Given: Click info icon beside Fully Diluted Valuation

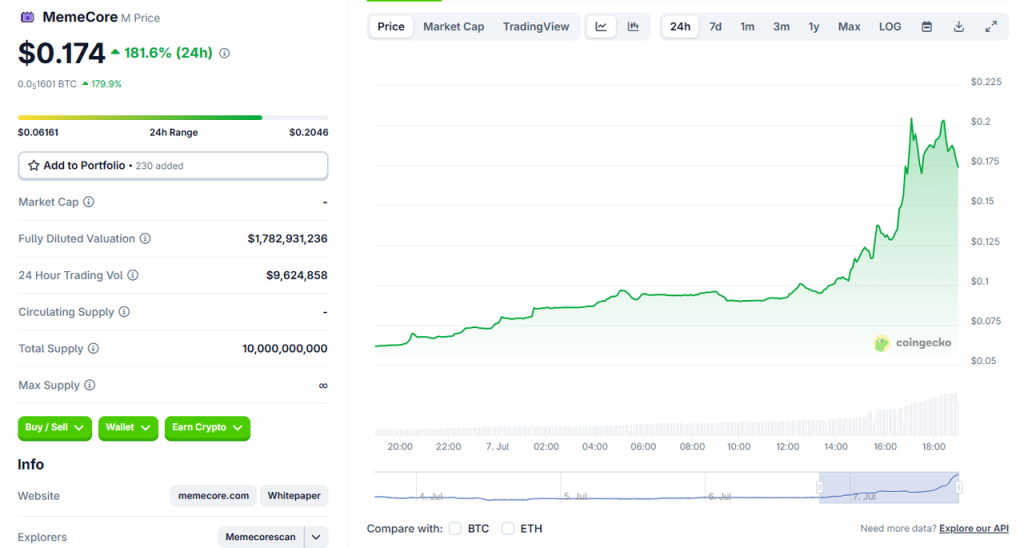Looking at the screenshot, I should 145,239.
